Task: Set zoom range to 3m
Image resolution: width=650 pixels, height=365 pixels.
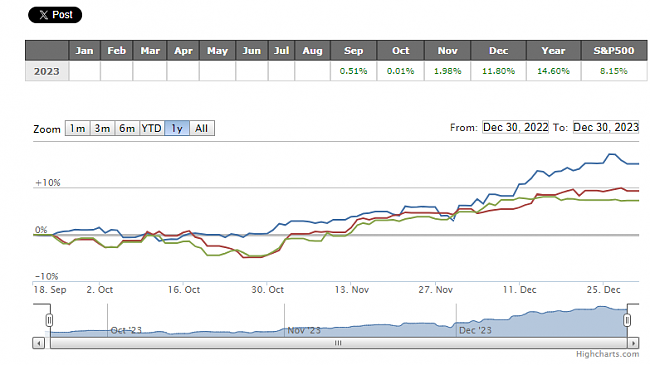Action: pos(102,128)
